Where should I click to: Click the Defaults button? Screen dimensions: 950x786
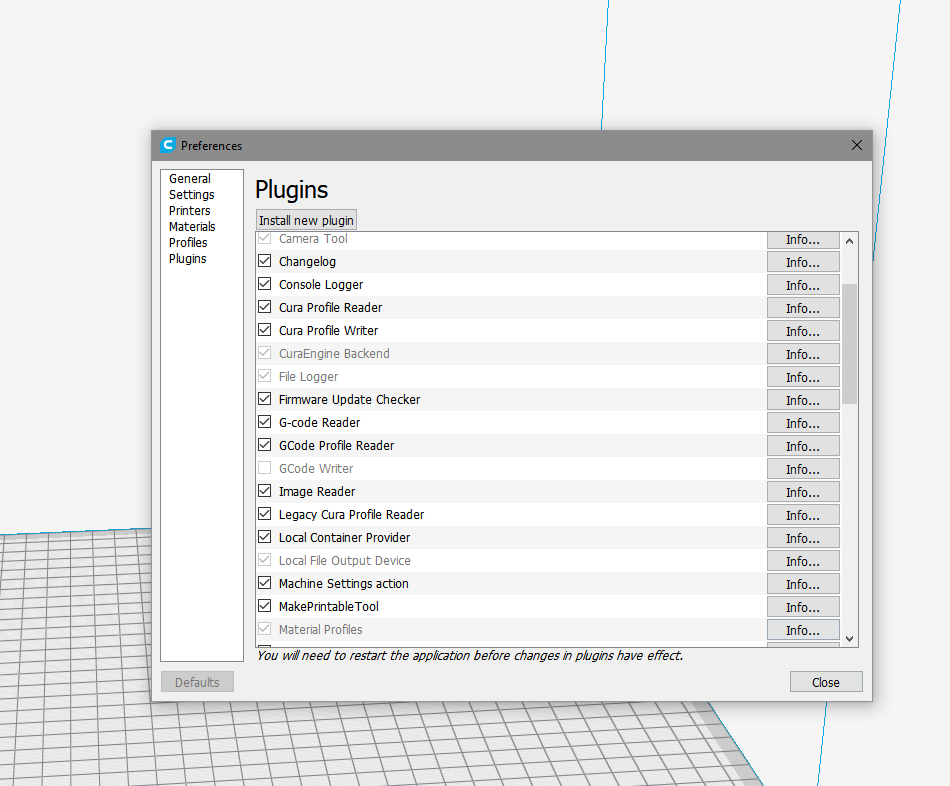tap(197, 682)
